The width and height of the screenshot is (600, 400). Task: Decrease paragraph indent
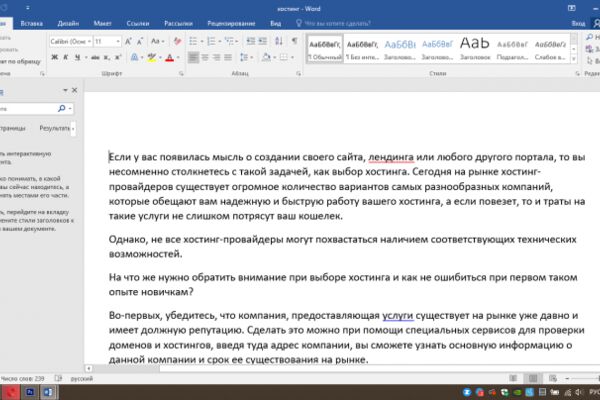(251, 41)
